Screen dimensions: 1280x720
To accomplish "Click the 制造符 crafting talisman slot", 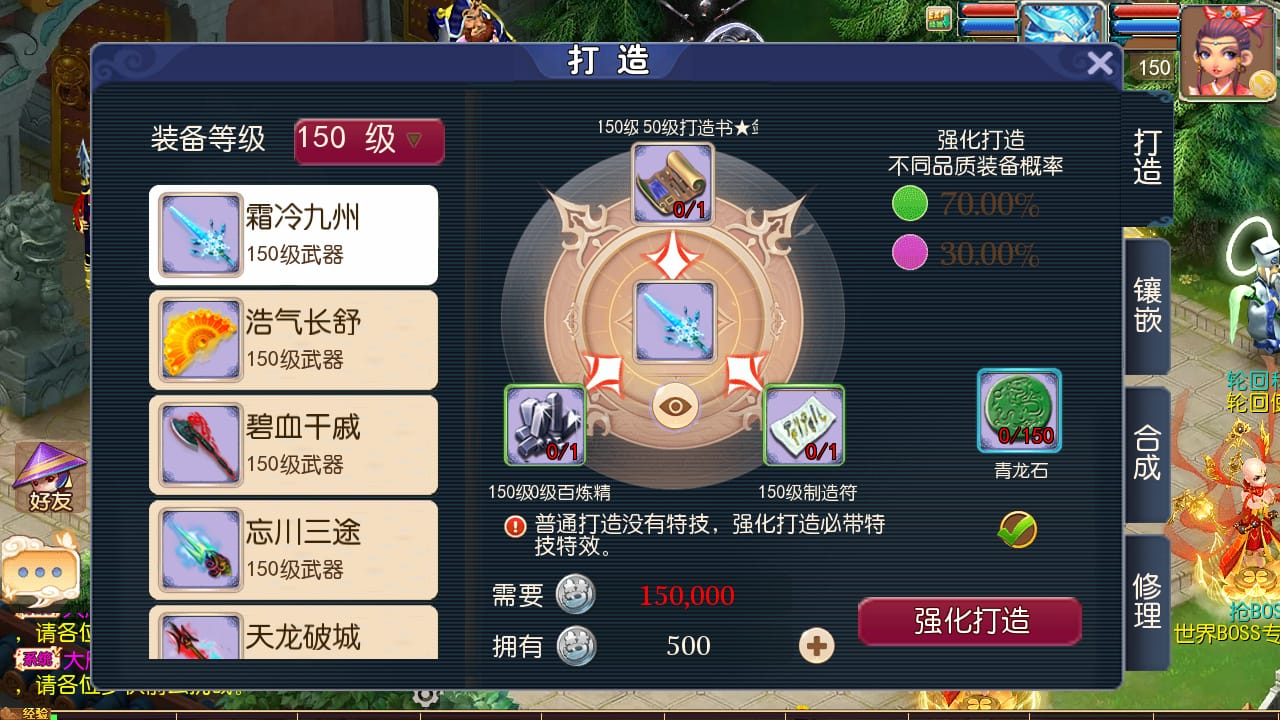I will (804, 425).
